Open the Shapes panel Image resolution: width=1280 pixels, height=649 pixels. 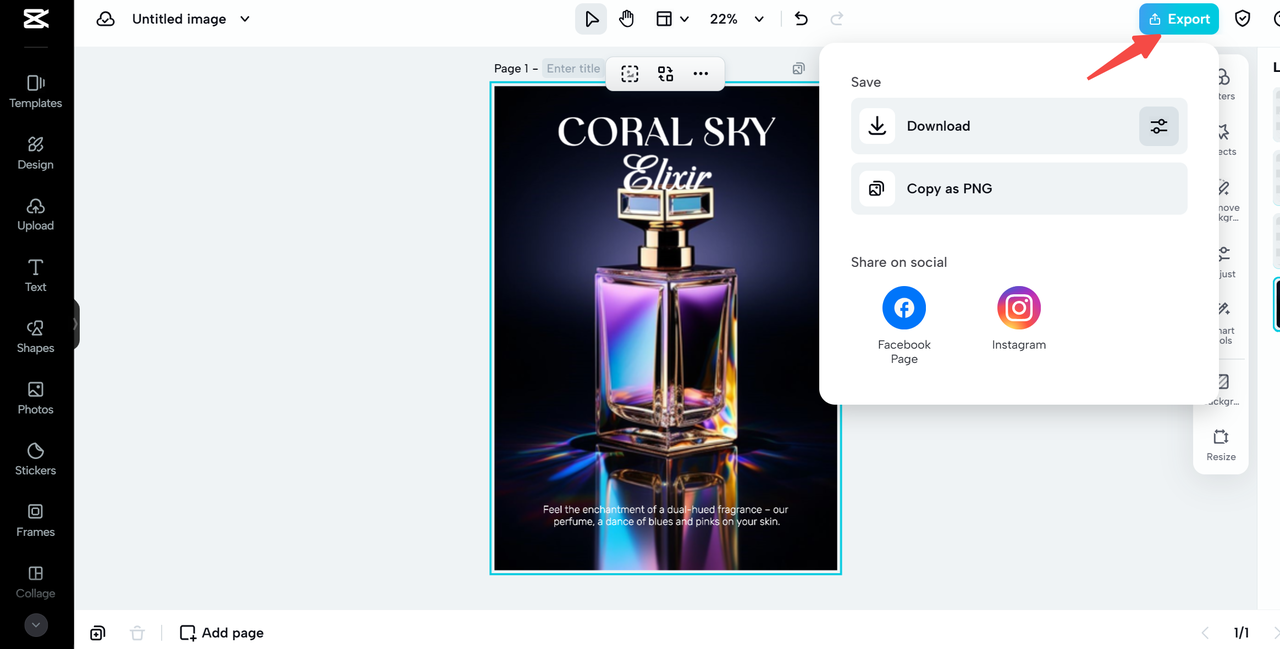[36, 336]
